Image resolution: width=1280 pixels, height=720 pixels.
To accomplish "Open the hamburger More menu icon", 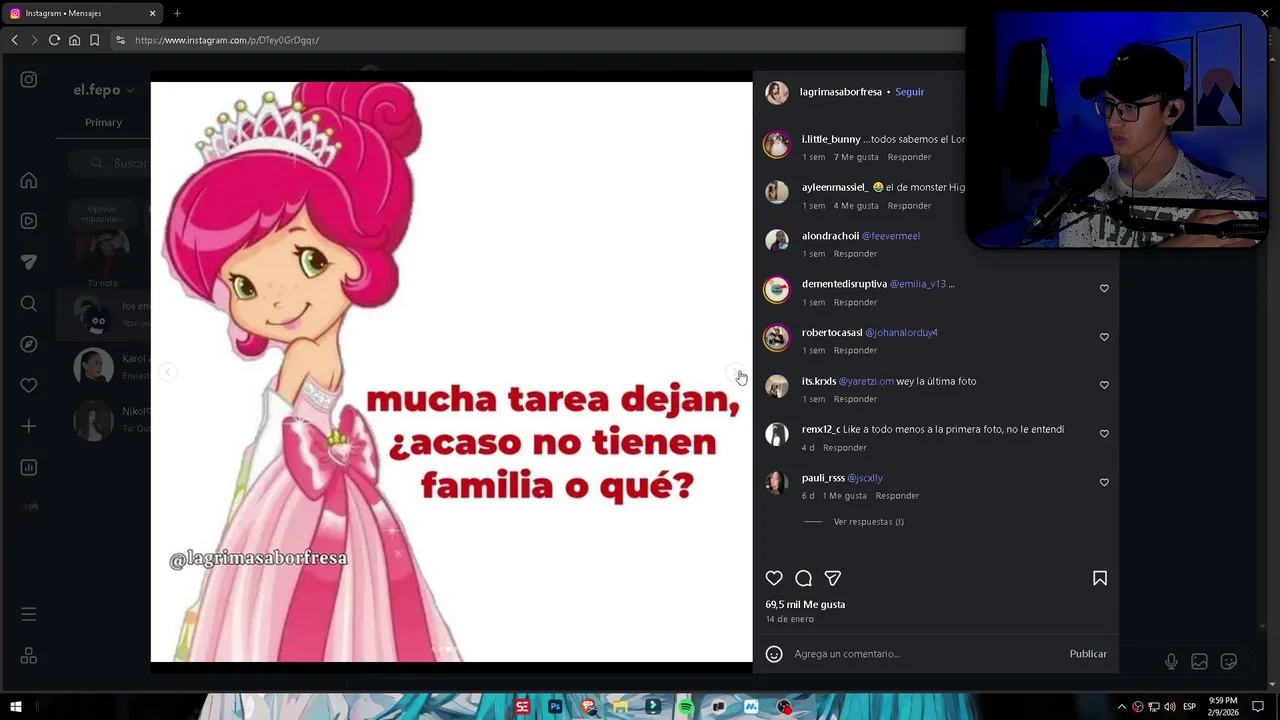I will coord(29,614).
